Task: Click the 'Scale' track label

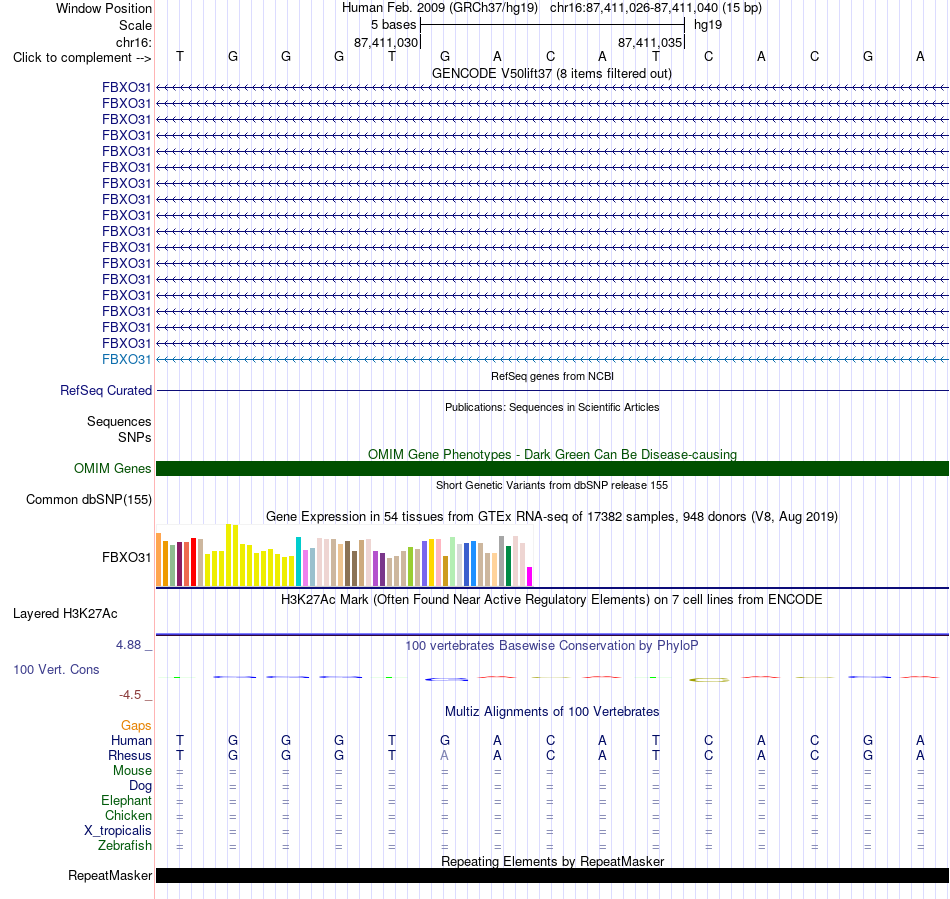Action: pyautogui.click(x=135, y=25)
